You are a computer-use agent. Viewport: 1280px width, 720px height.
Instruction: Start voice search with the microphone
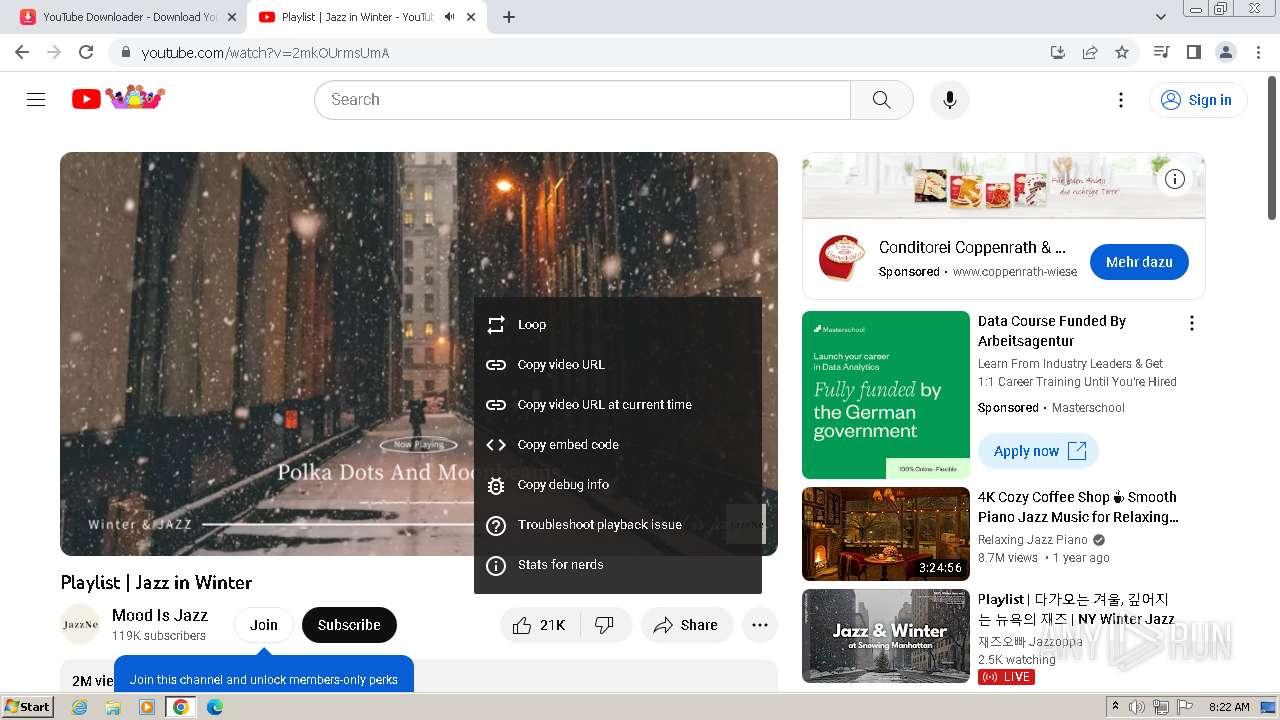(x=949, y=99)
